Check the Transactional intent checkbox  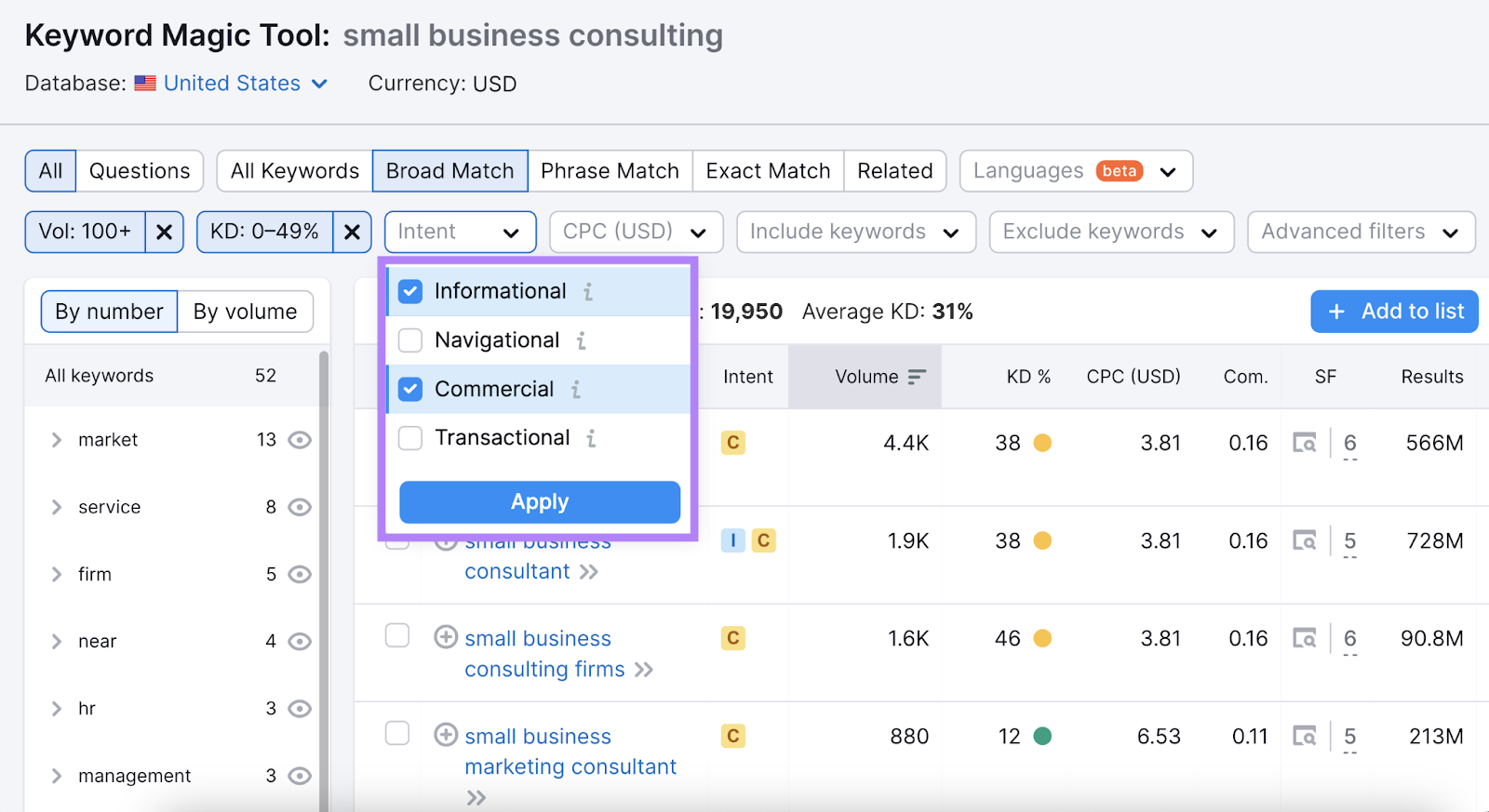[410, 438]
